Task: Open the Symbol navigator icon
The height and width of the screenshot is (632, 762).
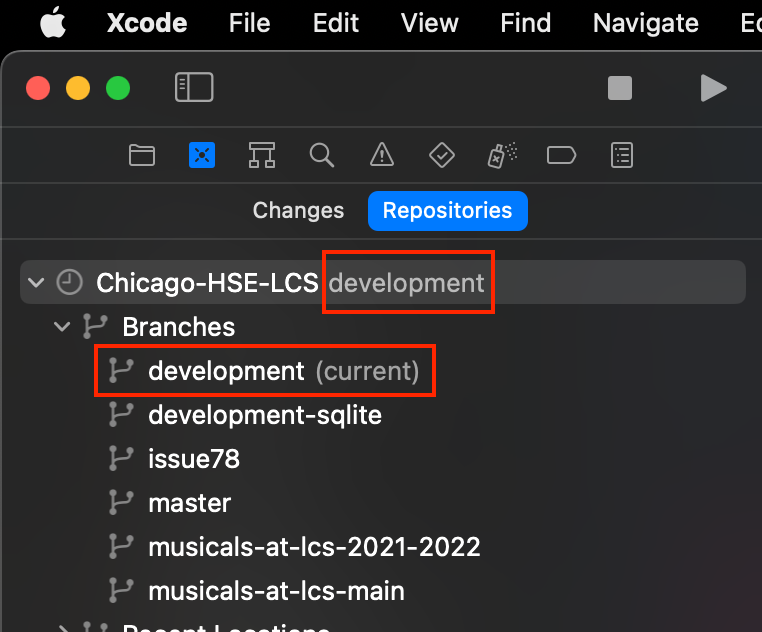Action: point(262,155)
